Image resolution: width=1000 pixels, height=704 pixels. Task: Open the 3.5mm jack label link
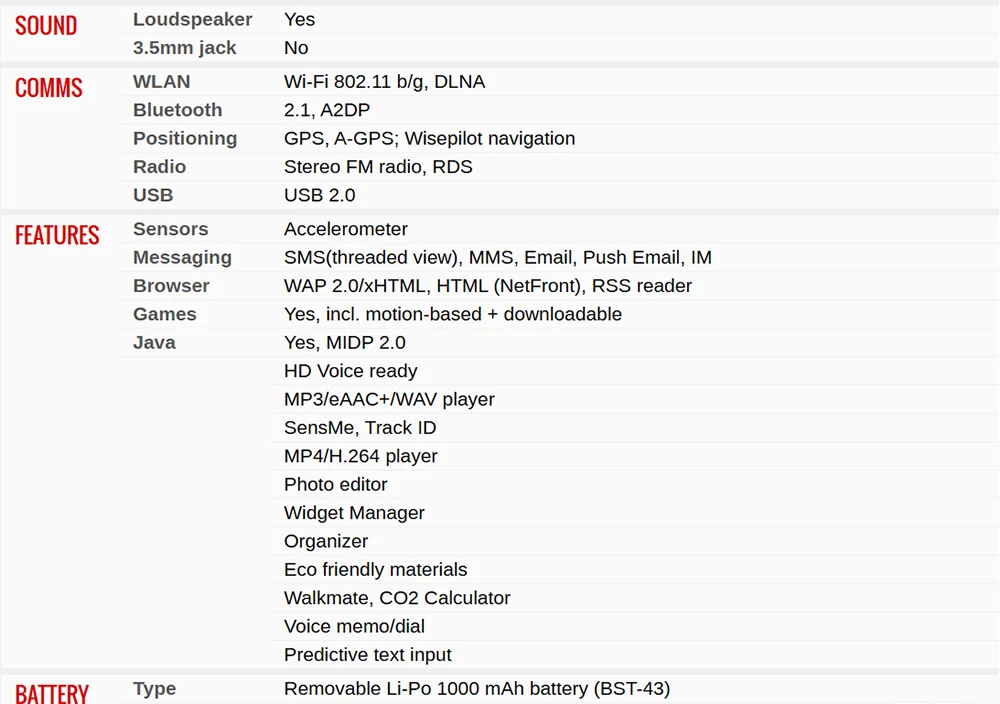[184, 48]
